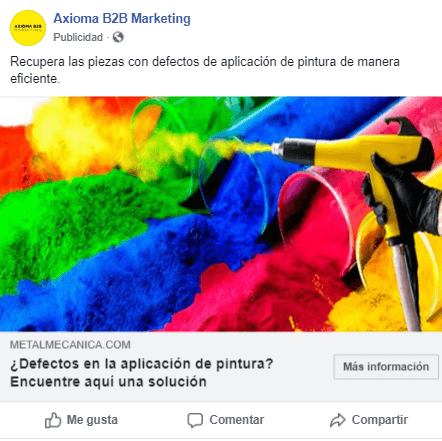
Task: Click the share arrow Compartir icon
Action: pos(338,420)
